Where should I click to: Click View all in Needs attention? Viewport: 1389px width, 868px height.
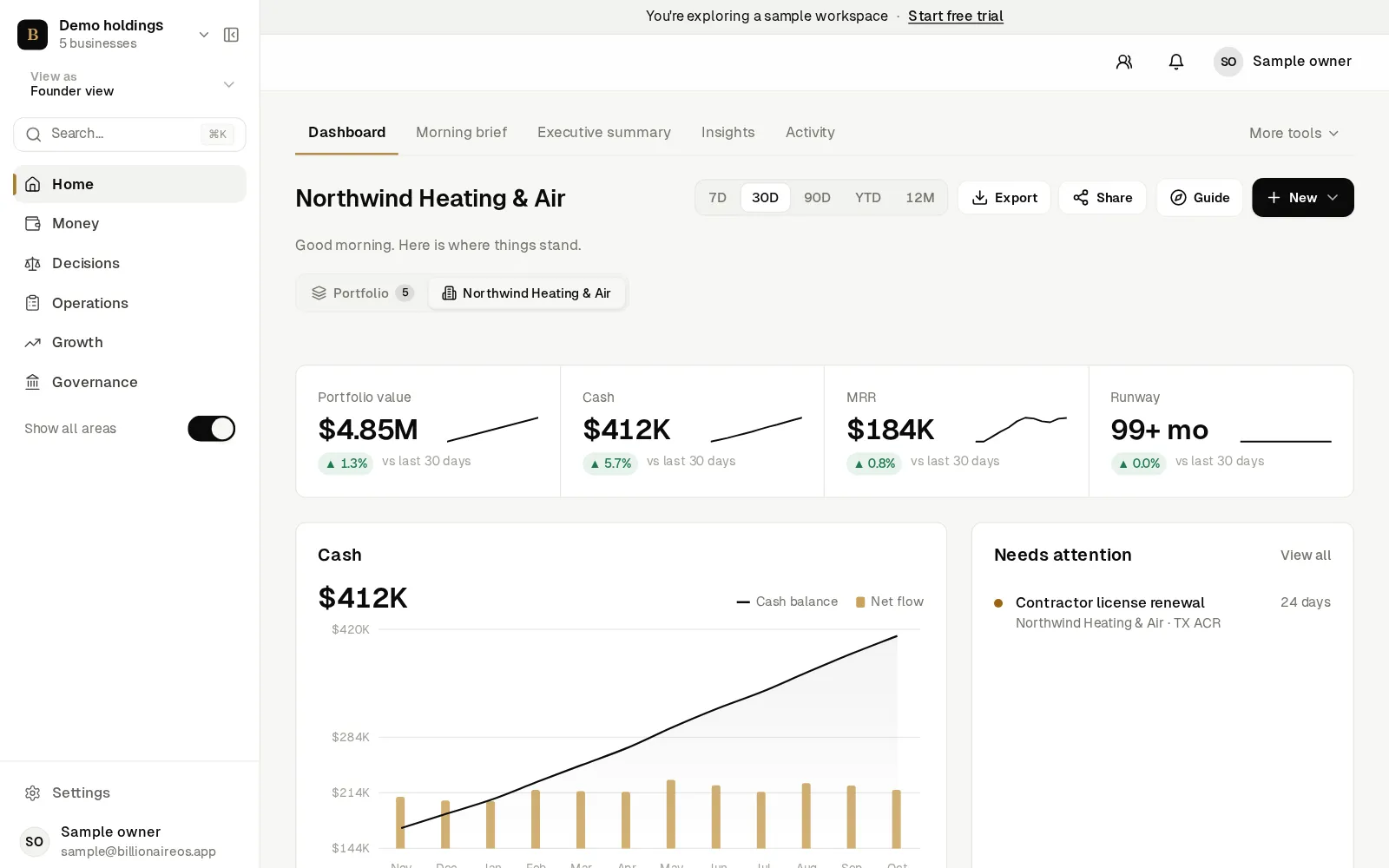(1306, 556)
